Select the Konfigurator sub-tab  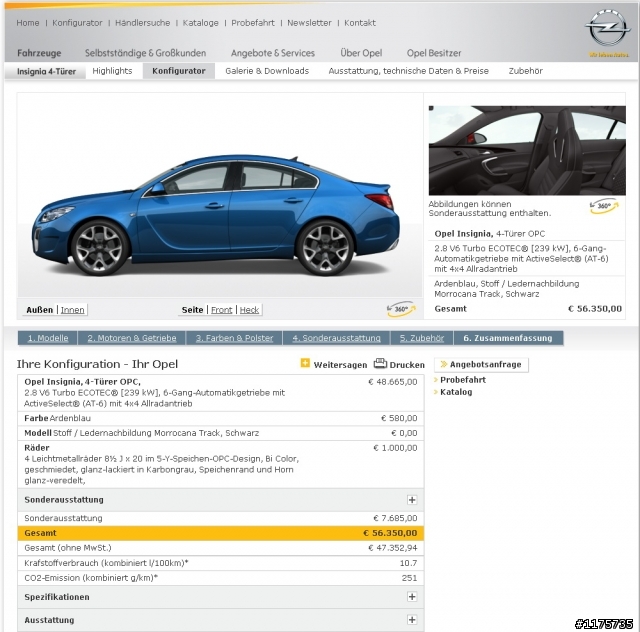179,71
